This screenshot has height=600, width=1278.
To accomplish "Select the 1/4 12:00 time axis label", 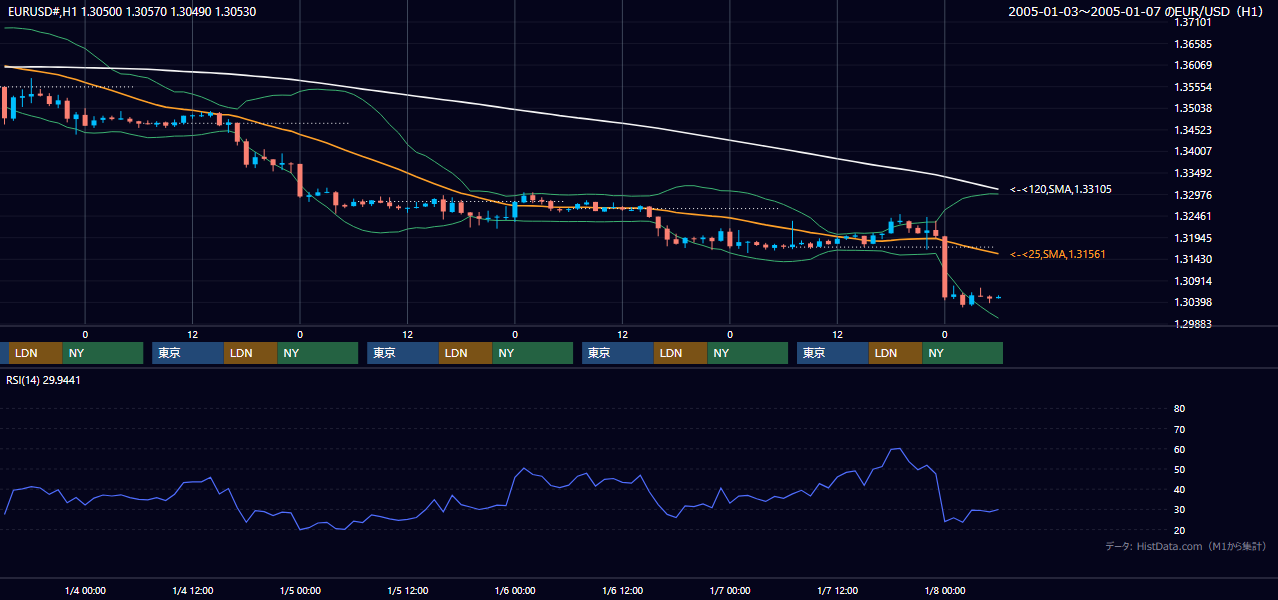I will (192, 590).
